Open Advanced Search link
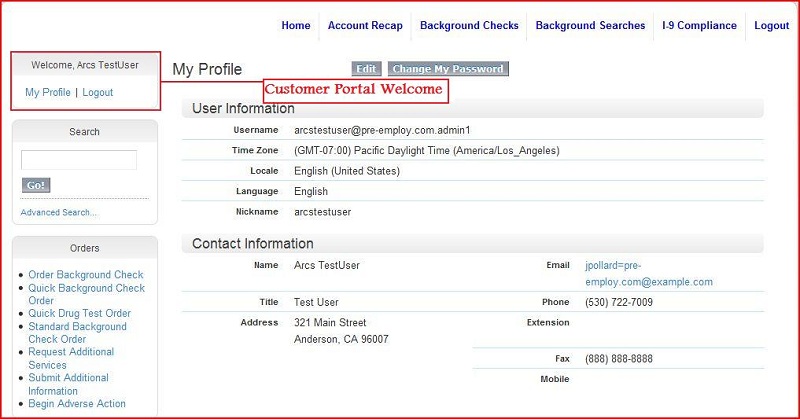 click(58, 212)
